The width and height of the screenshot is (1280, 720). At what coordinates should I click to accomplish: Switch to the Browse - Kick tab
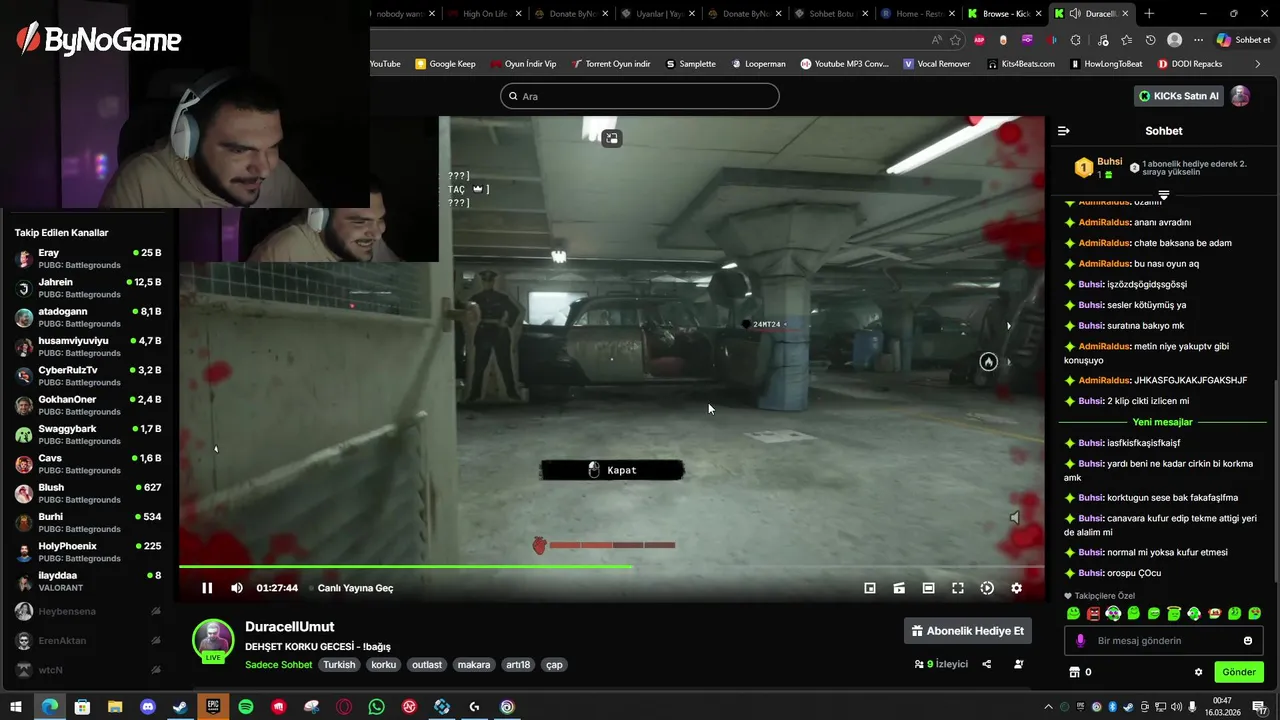coord(1006,14)
